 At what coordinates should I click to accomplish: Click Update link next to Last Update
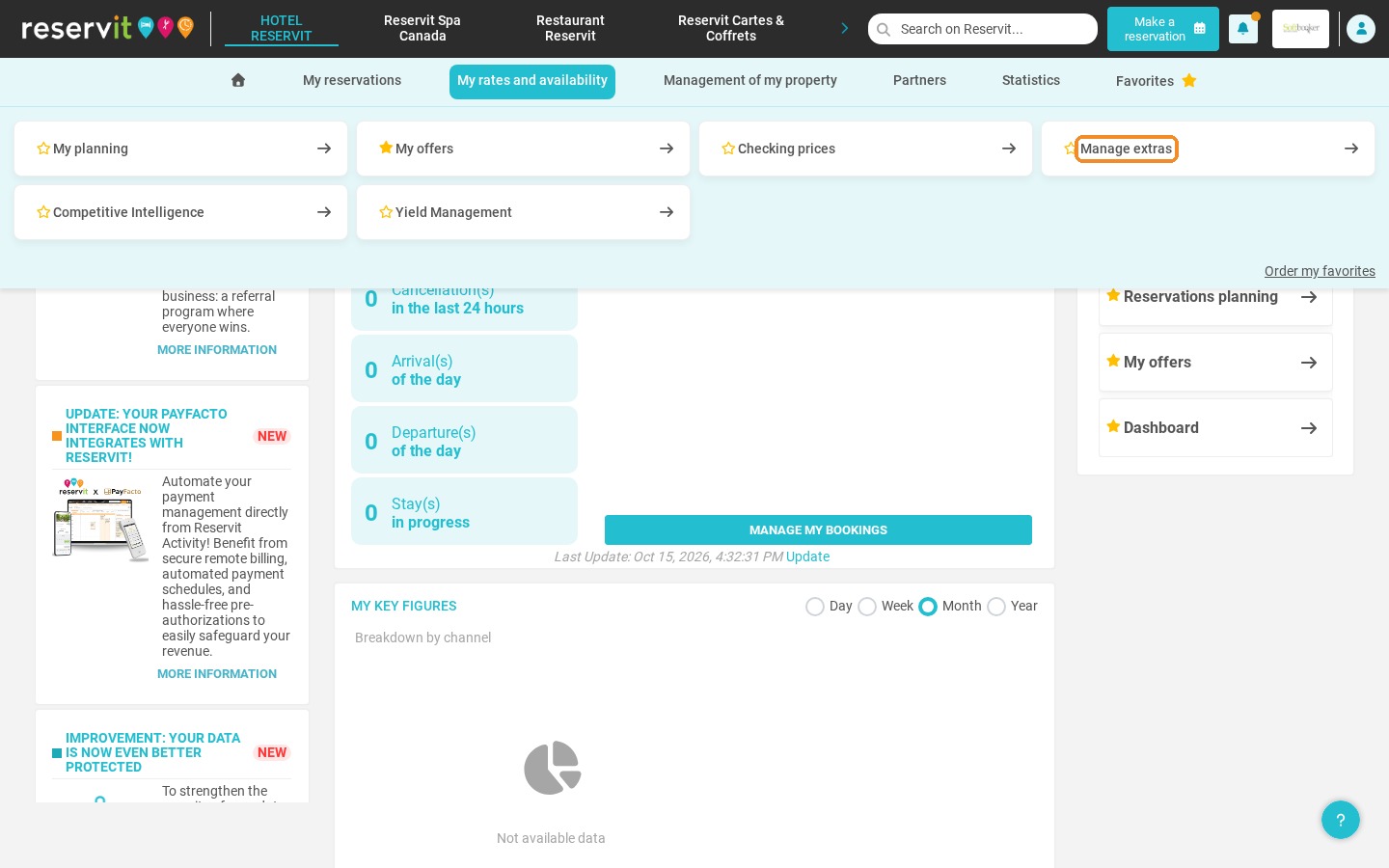click(x=807, y=556)
